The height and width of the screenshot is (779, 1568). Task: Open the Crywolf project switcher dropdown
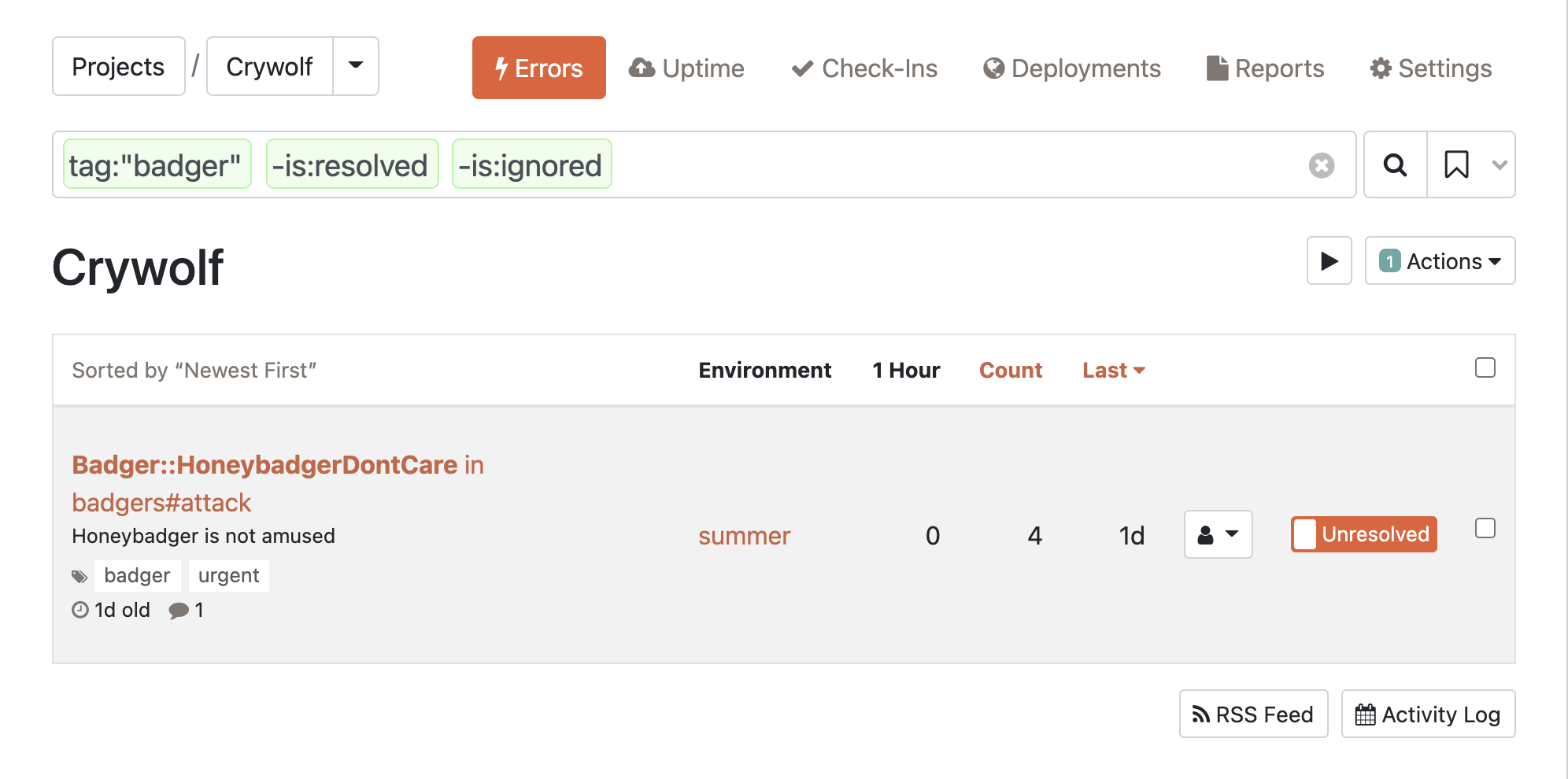356,66
